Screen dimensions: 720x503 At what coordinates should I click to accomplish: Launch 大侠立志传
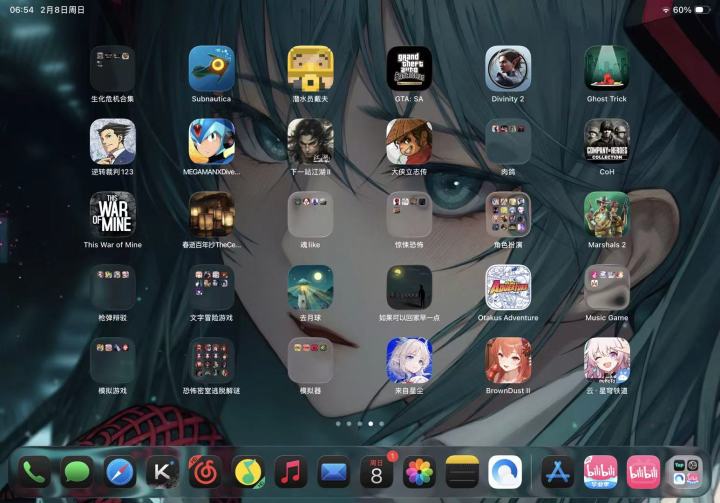point(409,141)
